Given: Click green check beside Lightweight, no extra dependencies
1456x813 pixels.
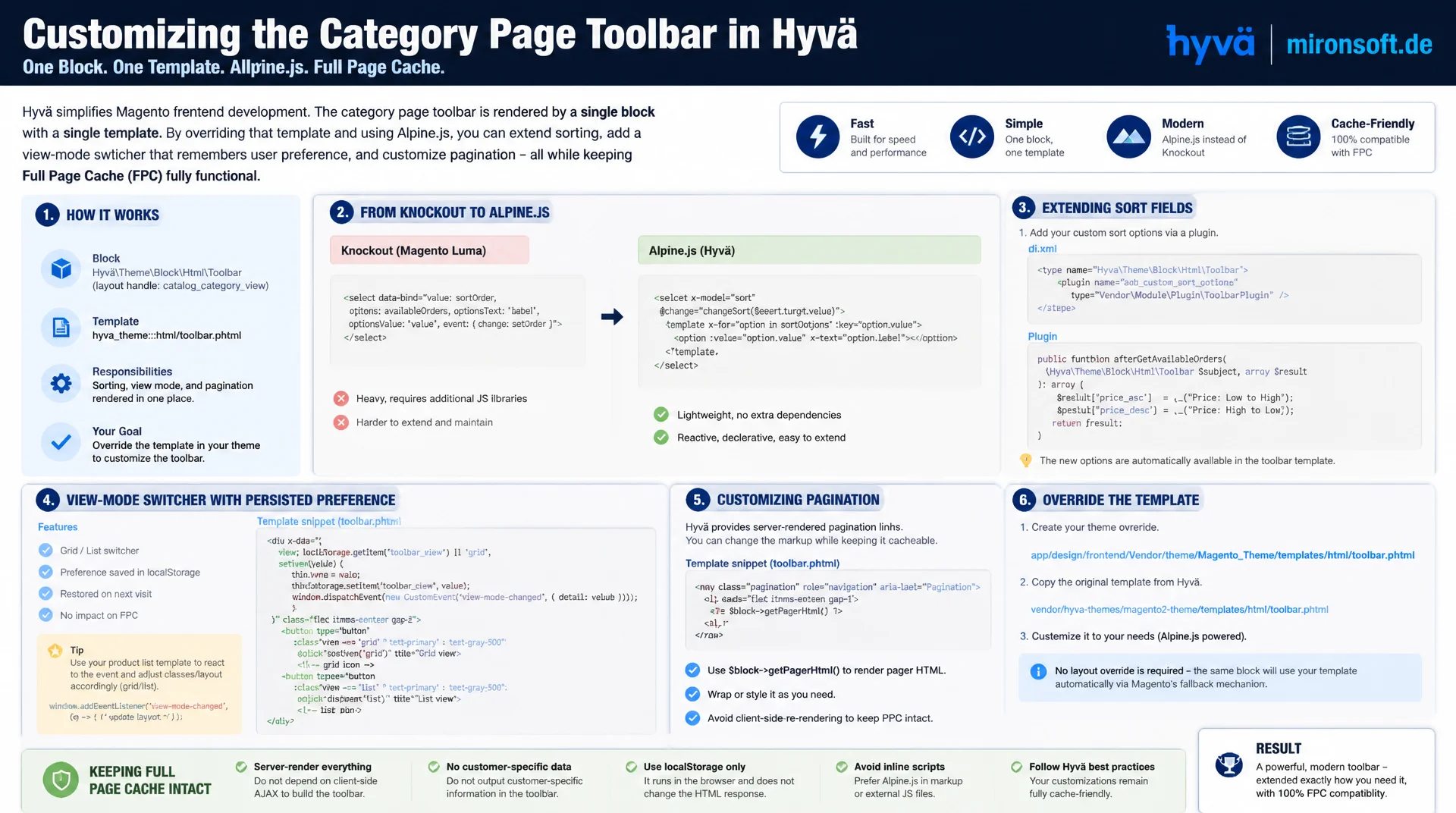Looking at the screenshot, I should [x=661, y=414].
